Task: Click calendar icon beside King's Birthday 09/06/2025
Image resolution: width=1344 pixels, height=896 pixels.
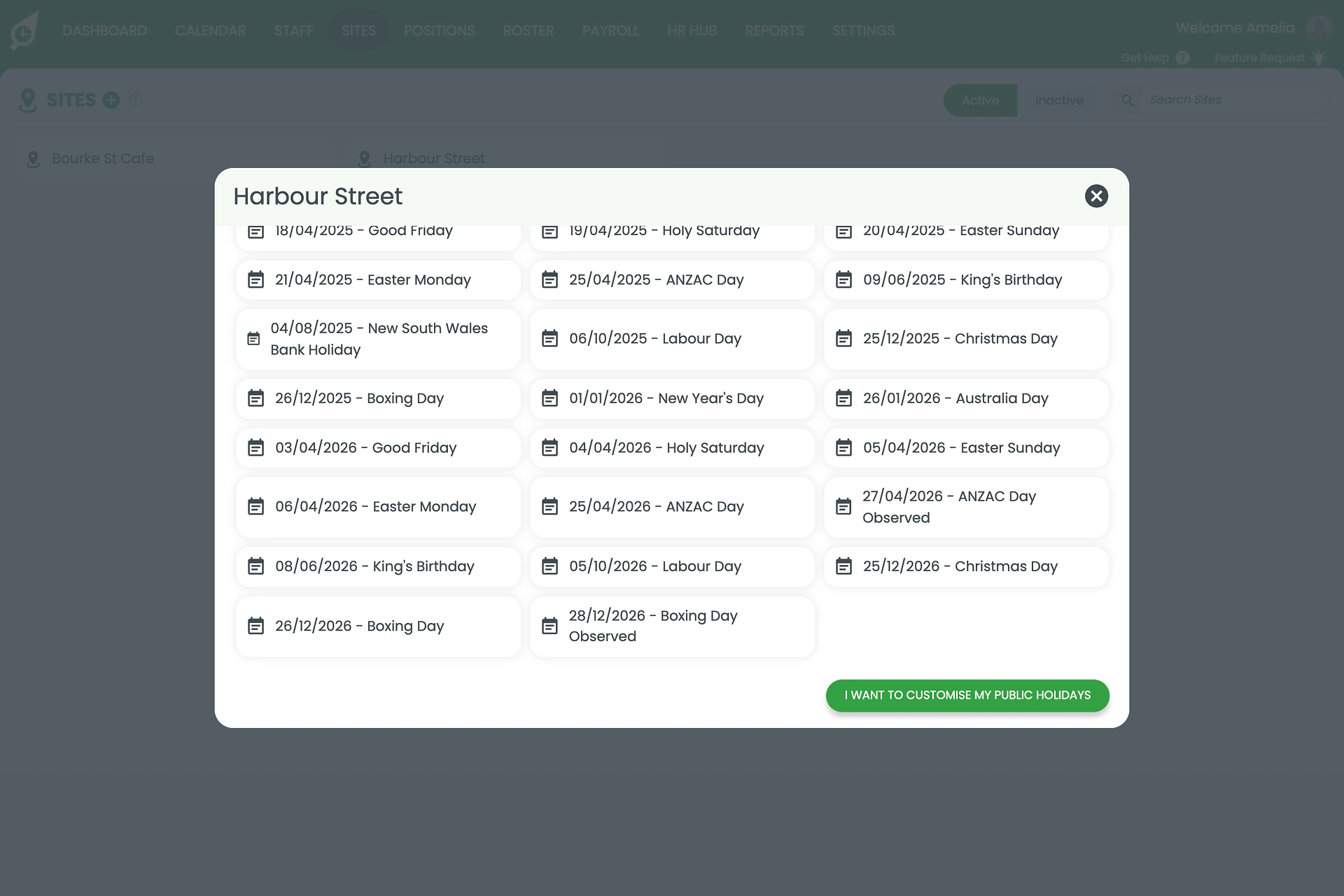Action: click(x=844, y=280)
